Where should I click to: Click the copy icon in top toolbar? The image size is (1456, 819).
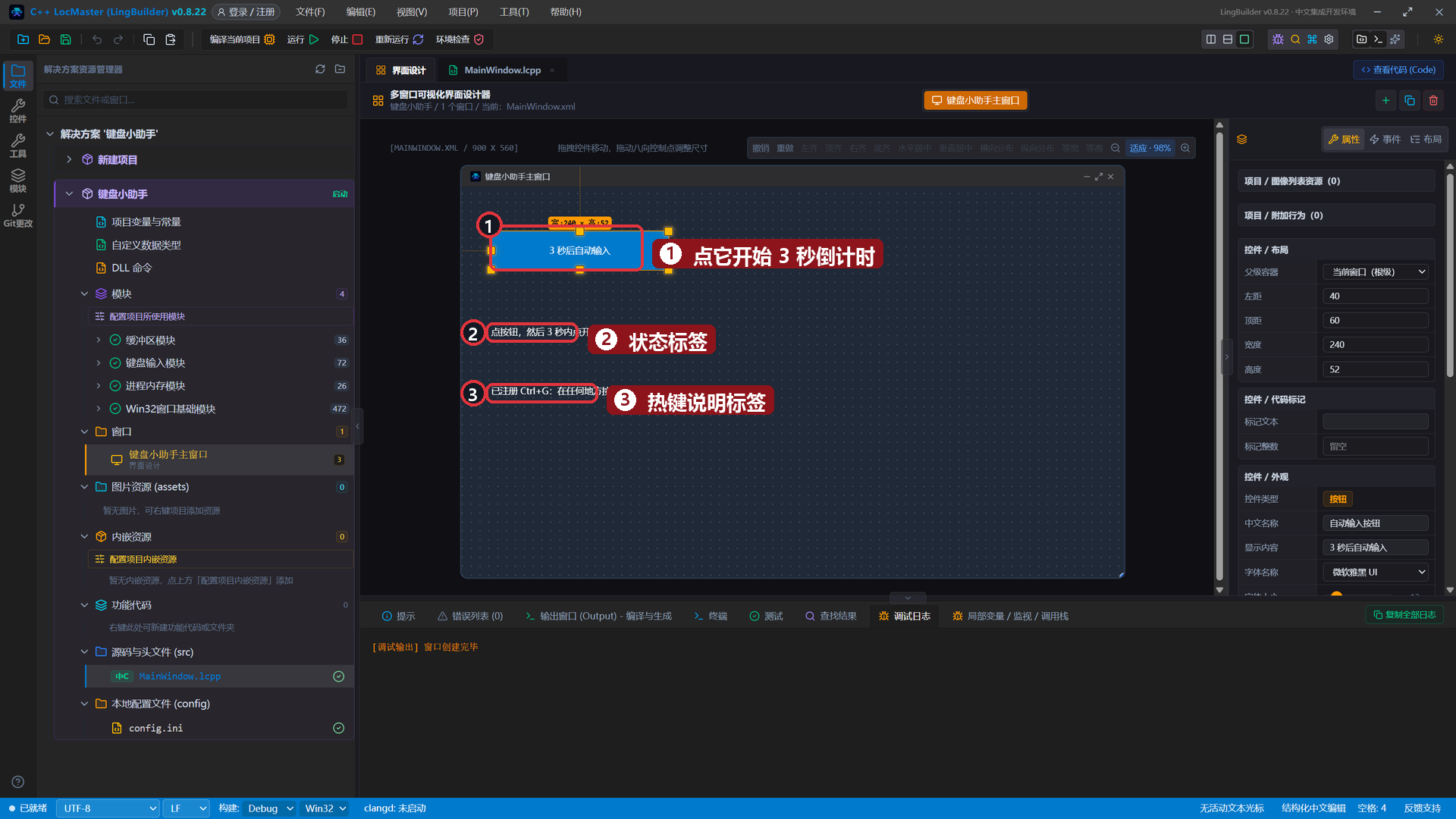(x=149, y=39)
